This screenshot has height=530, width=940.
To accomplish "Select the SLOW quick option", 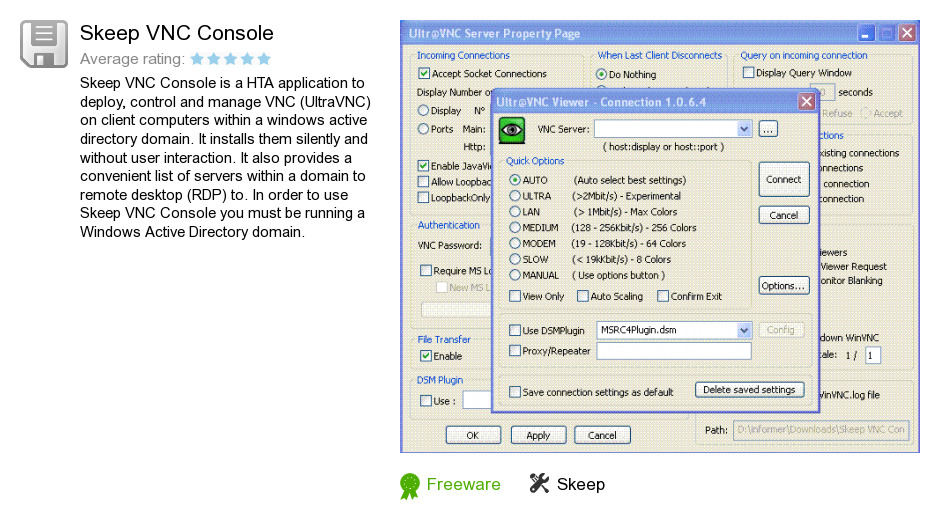I will (x=515, y=259).
